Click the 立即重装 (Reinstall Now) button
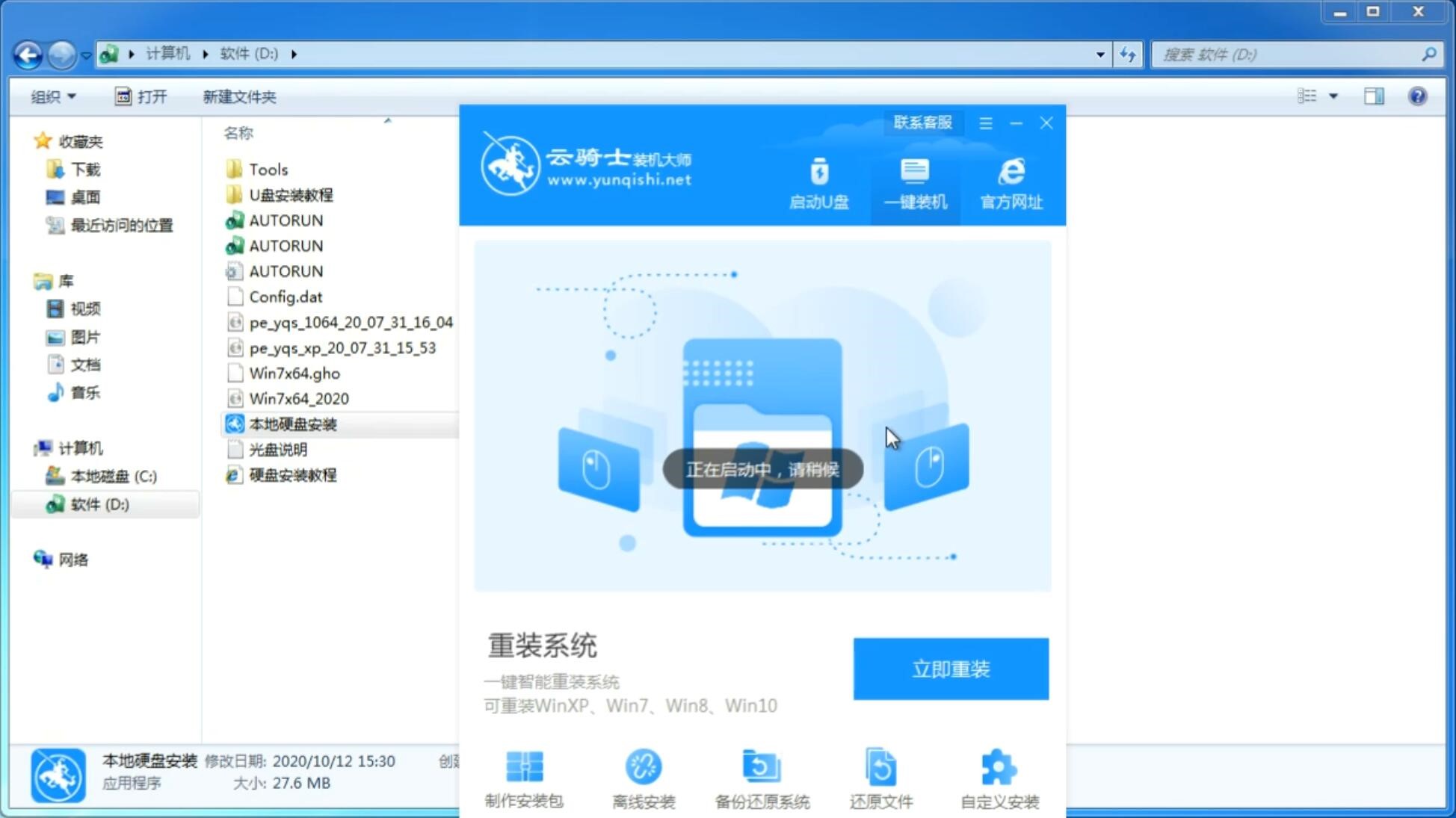This screenshot has width=1456, height=818. 951,669
